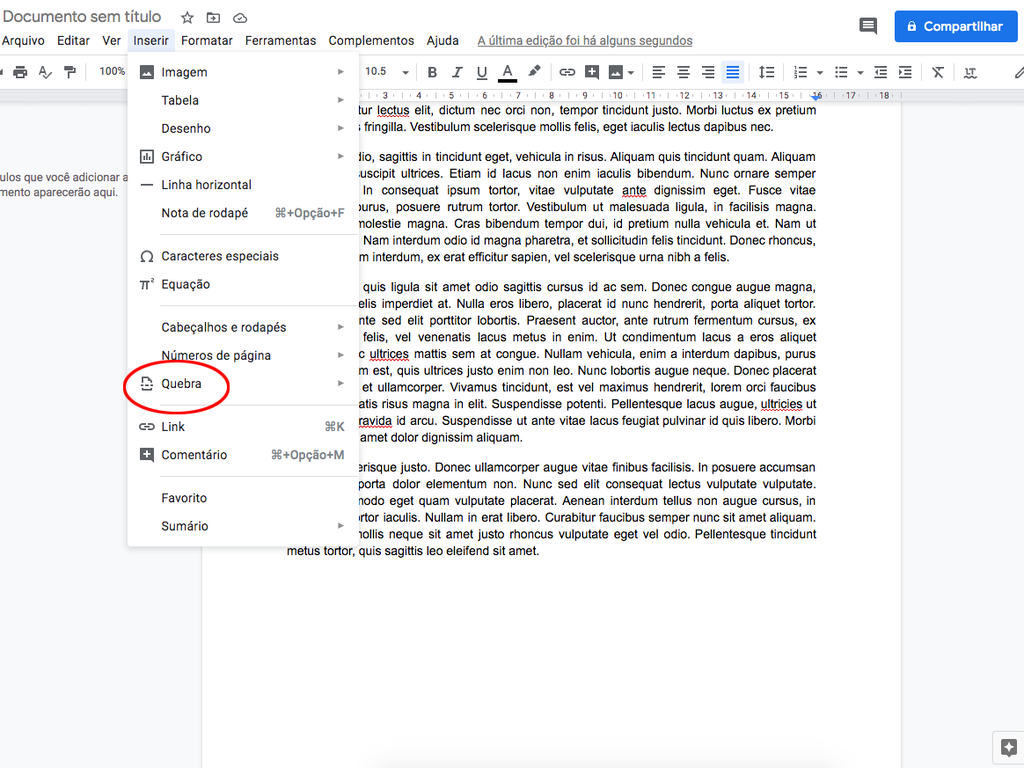This screenshot has width=1024, height=768.
Task: Open the font size 10.5 dropdown
Action: coord(387,72)
